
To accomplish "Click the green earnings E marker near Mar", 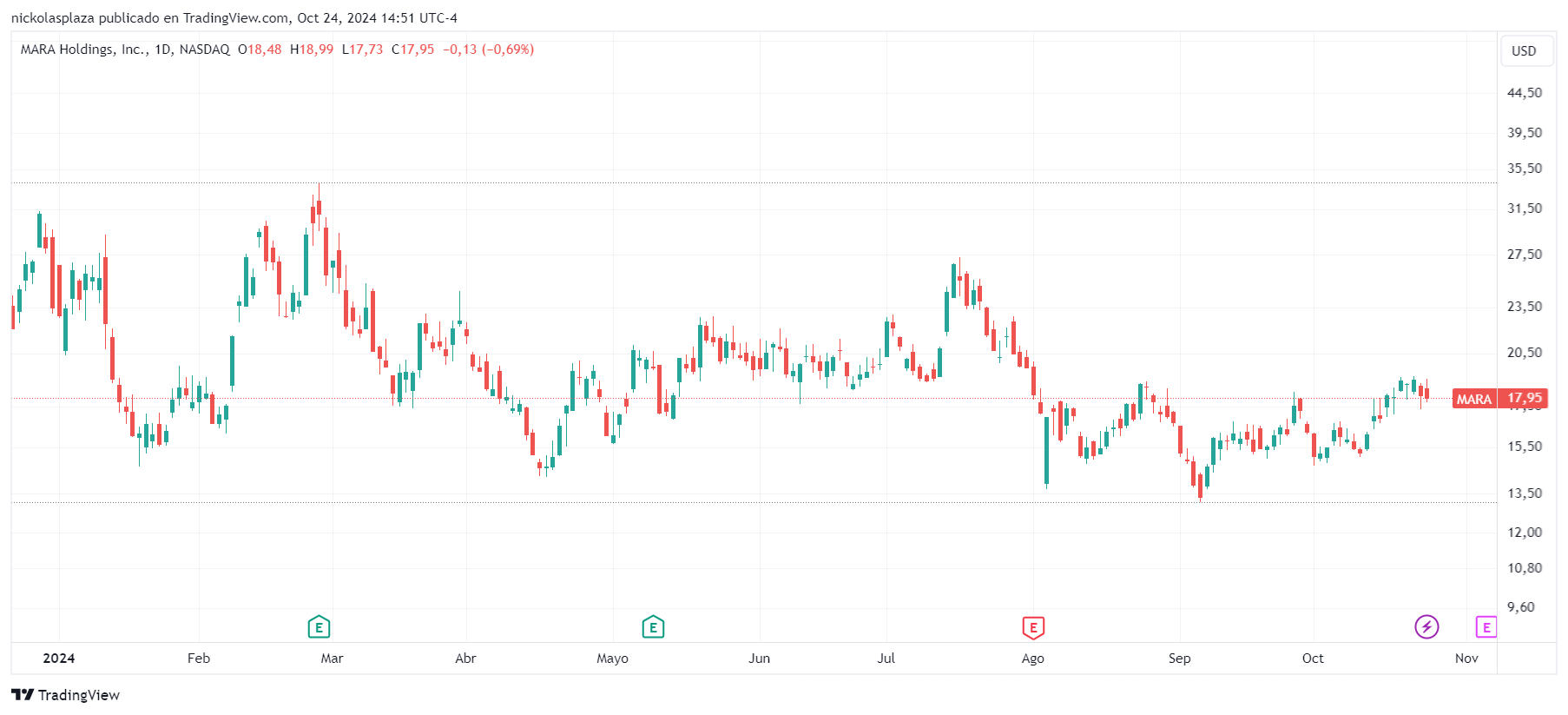I will tap(319, 627).
